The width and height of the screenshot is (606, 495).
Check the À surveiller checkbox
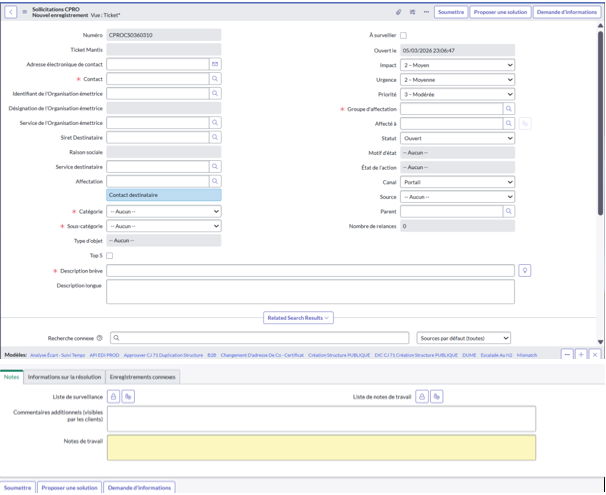pos(403,35)
